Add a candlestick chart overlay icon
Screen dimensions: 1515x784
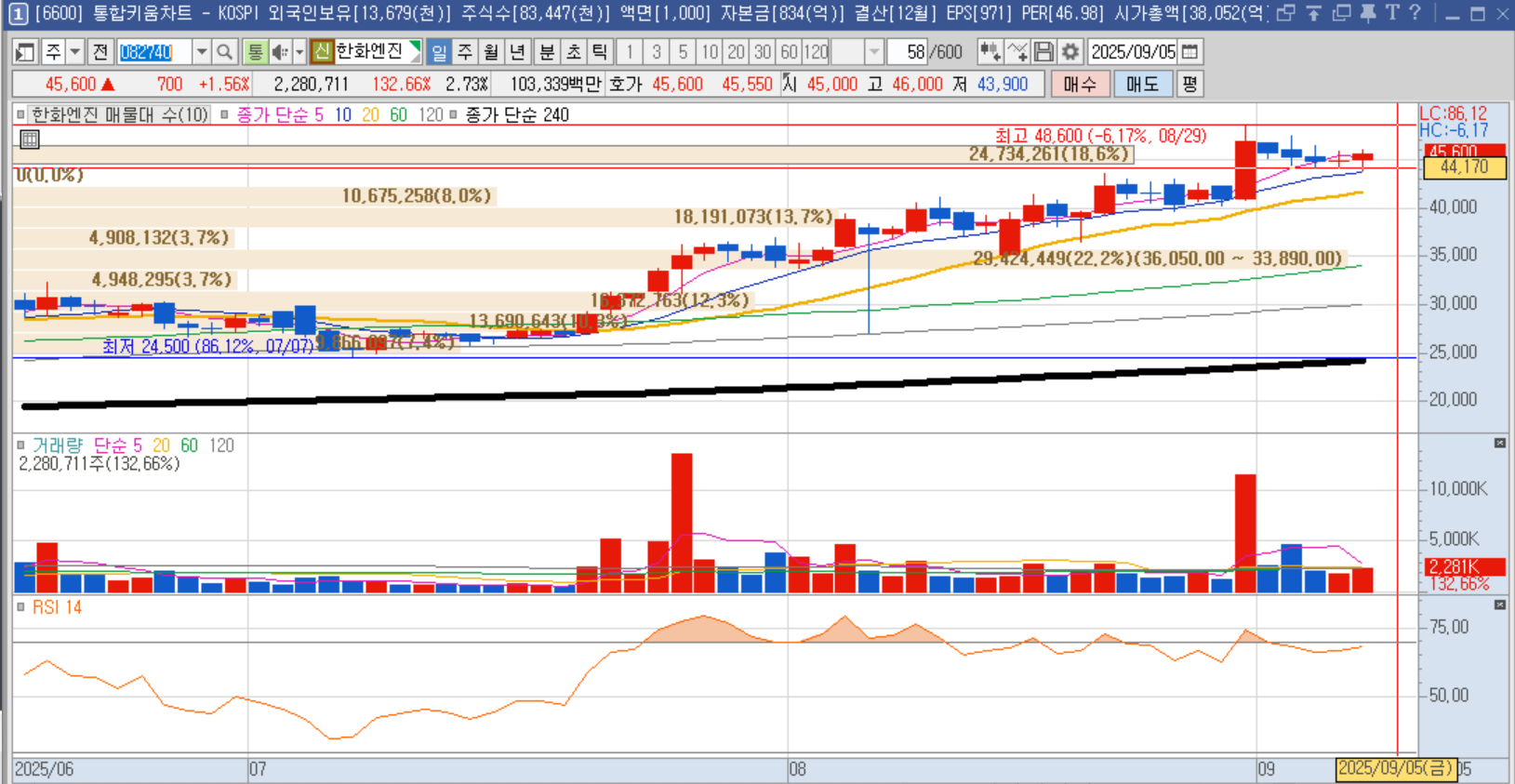click(x=990, y=52)
